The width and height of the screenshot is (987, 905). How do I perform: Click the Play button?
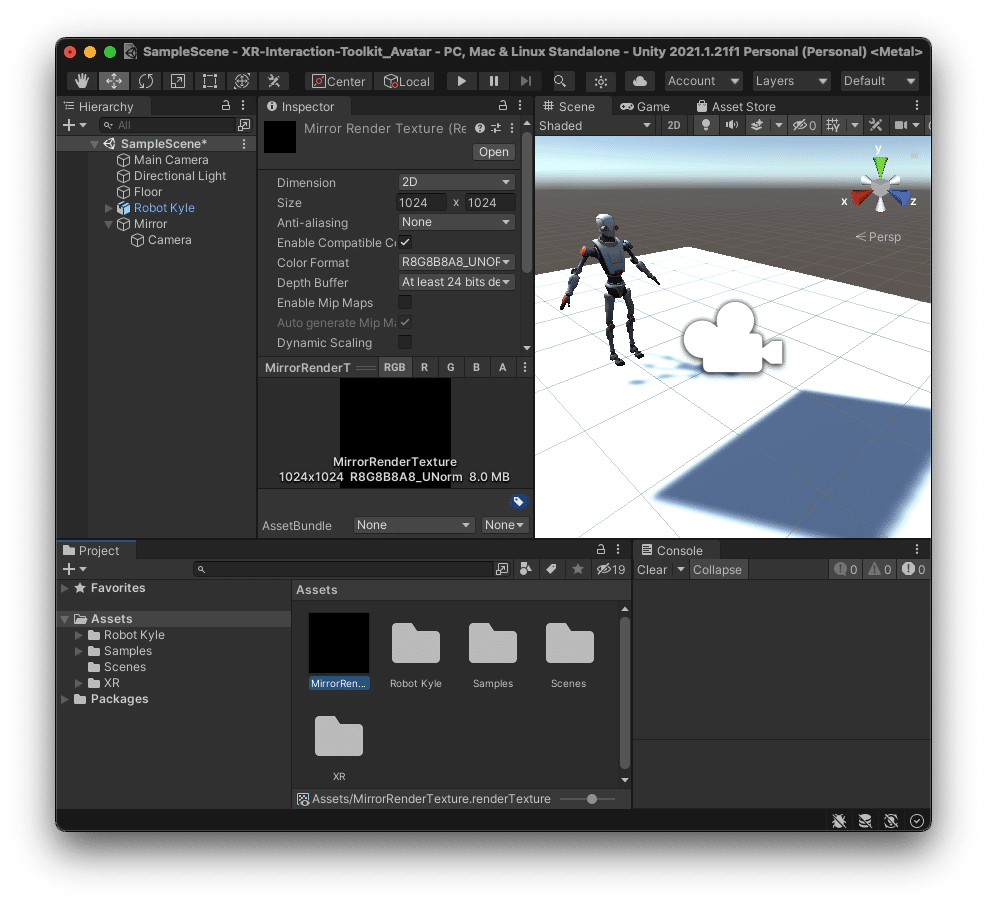[461, 81]
